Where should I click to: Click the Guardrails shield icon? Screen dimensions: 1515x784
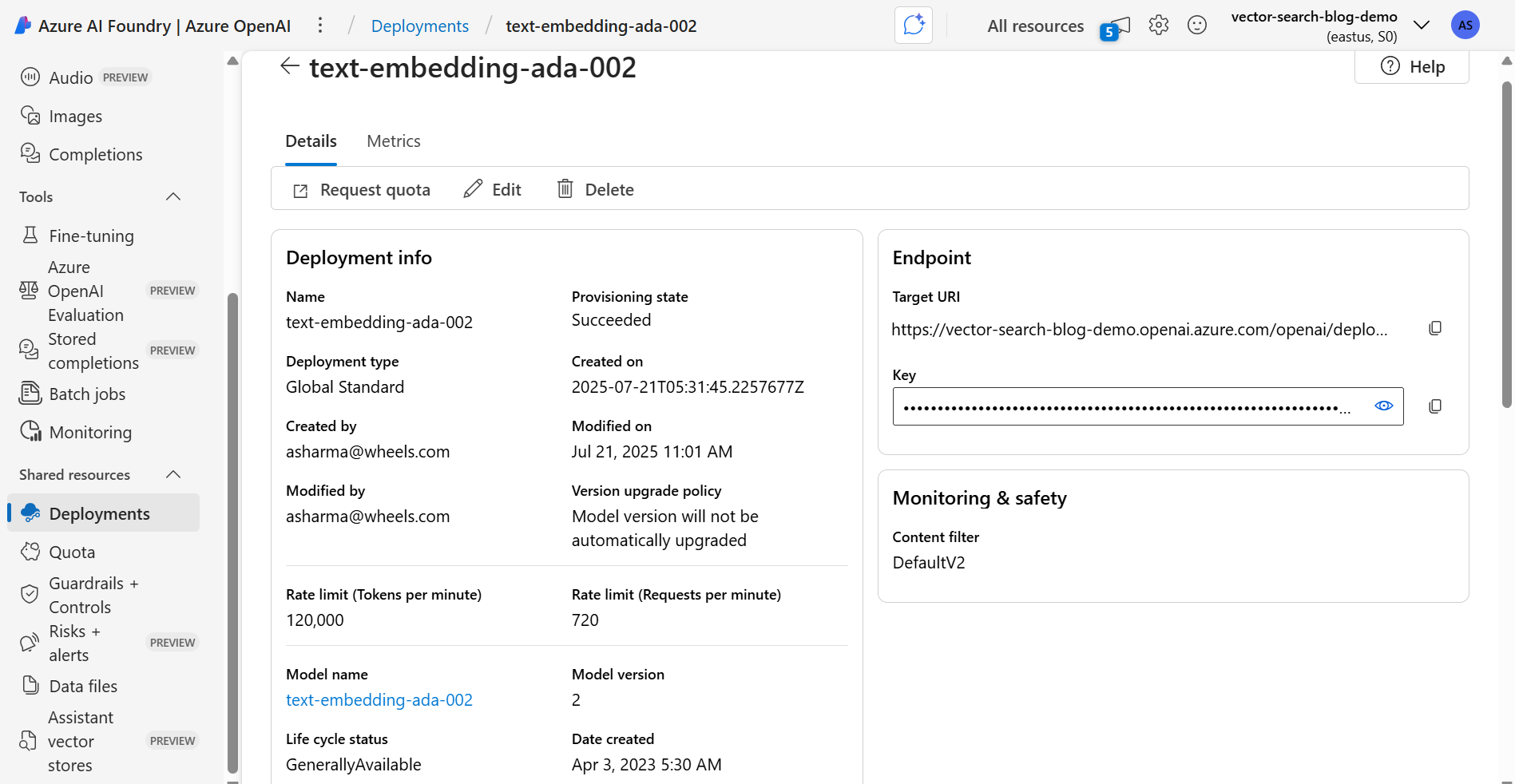[30, 594]
